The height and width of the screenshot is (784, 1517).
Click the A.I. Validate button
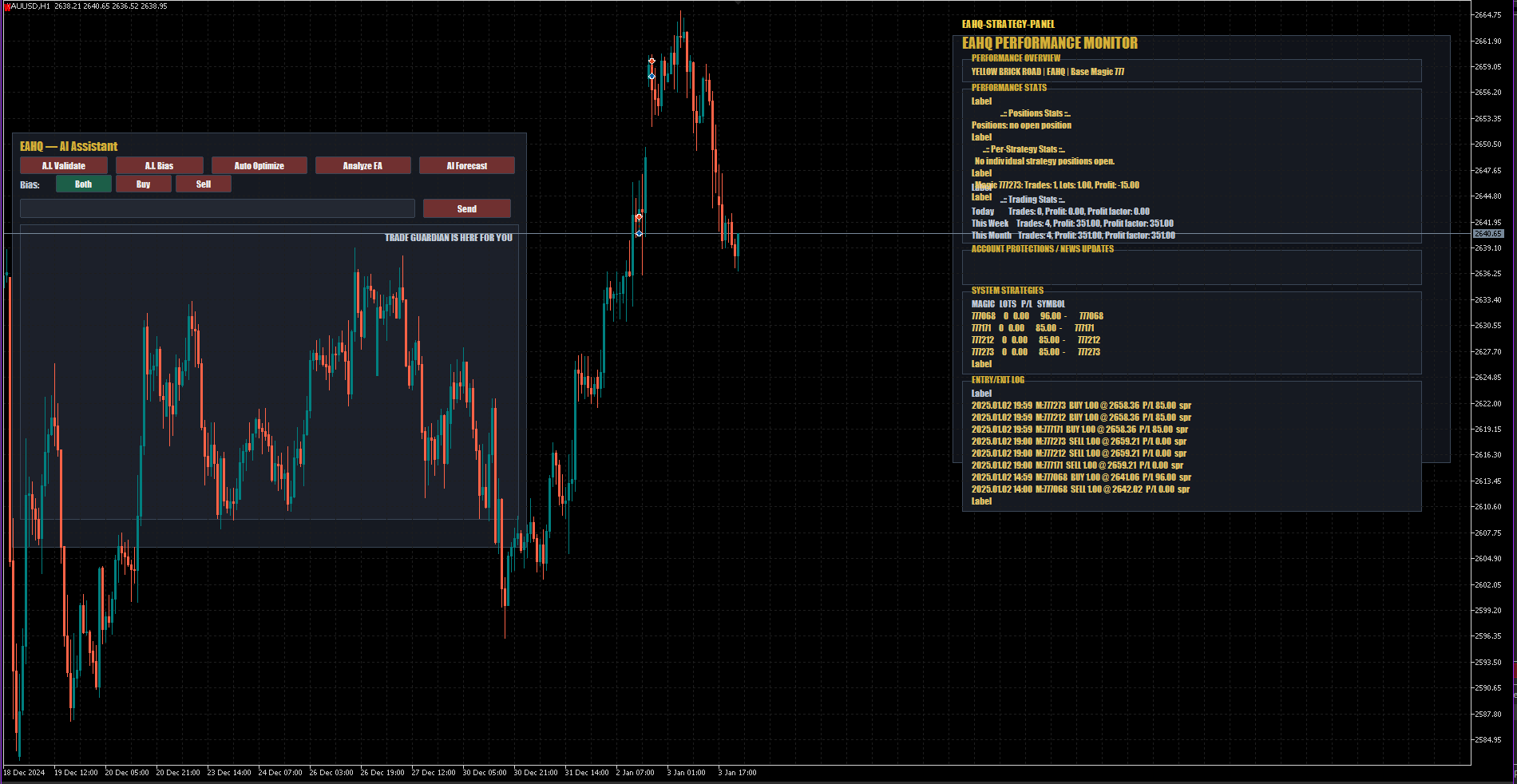(64, 165)
